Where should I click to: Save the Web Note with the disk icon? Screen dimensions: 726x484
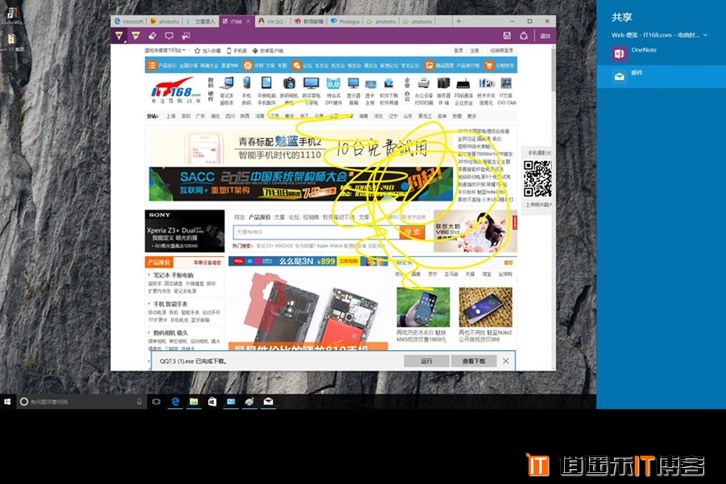[x=507, y=36]
